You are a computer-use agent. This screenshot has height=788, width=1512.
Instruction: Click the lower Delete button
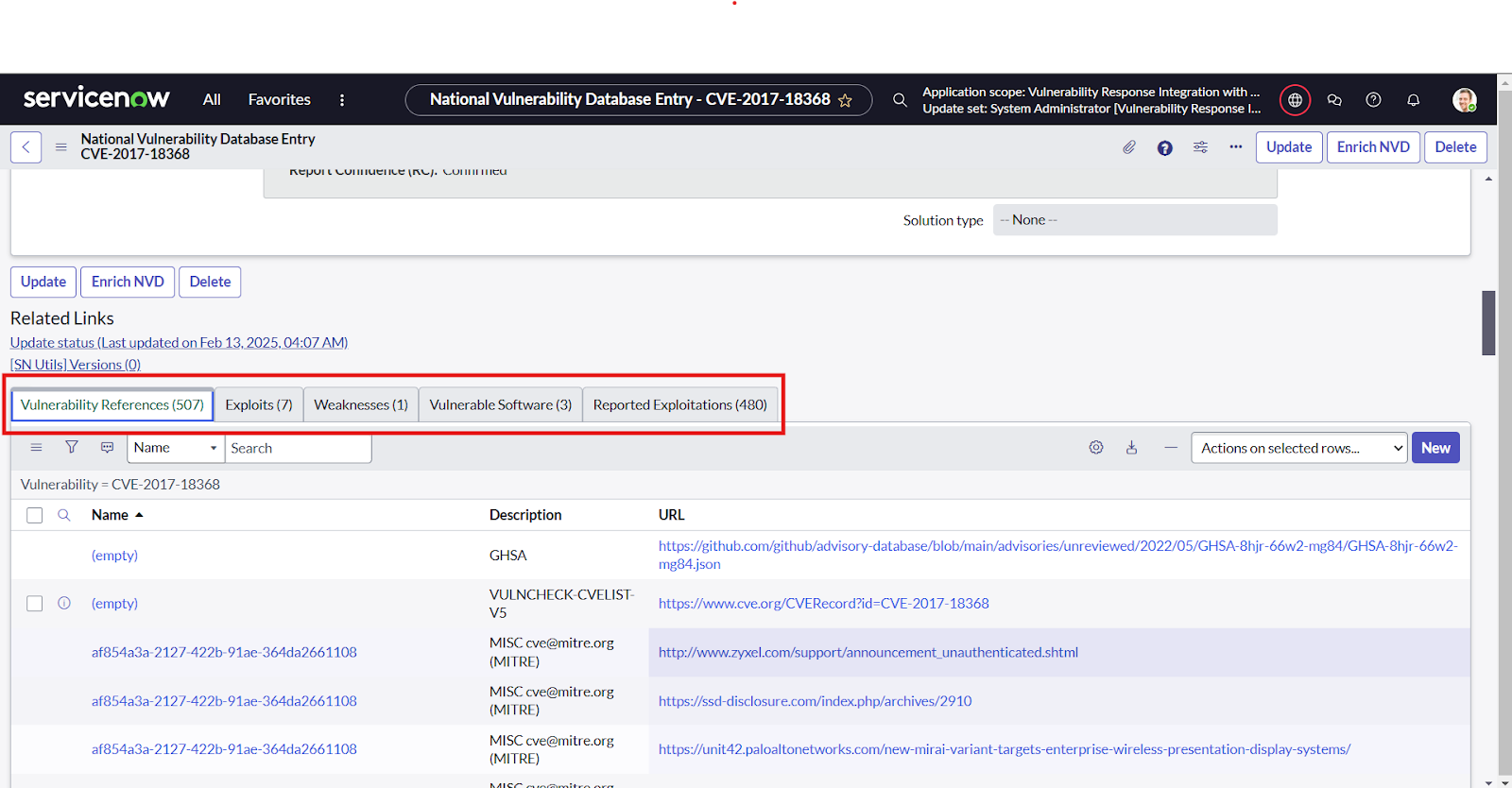[x=210, y=282]
